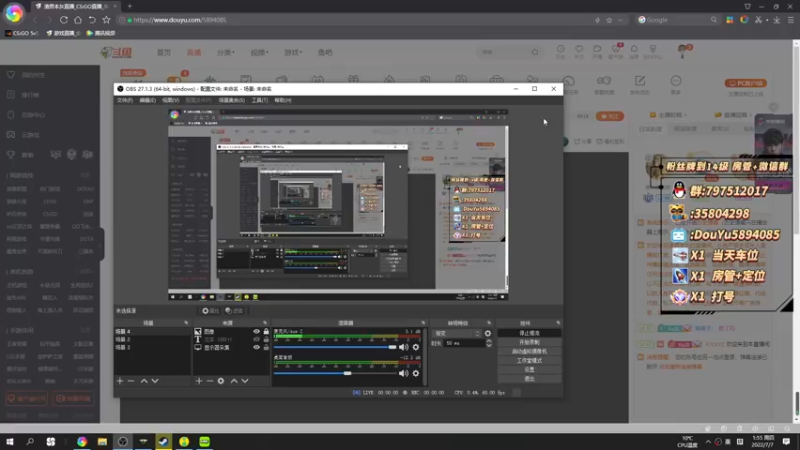Open OBS 设置 settings button
This screenshot has height=450, width=800.
coord(529,370)
